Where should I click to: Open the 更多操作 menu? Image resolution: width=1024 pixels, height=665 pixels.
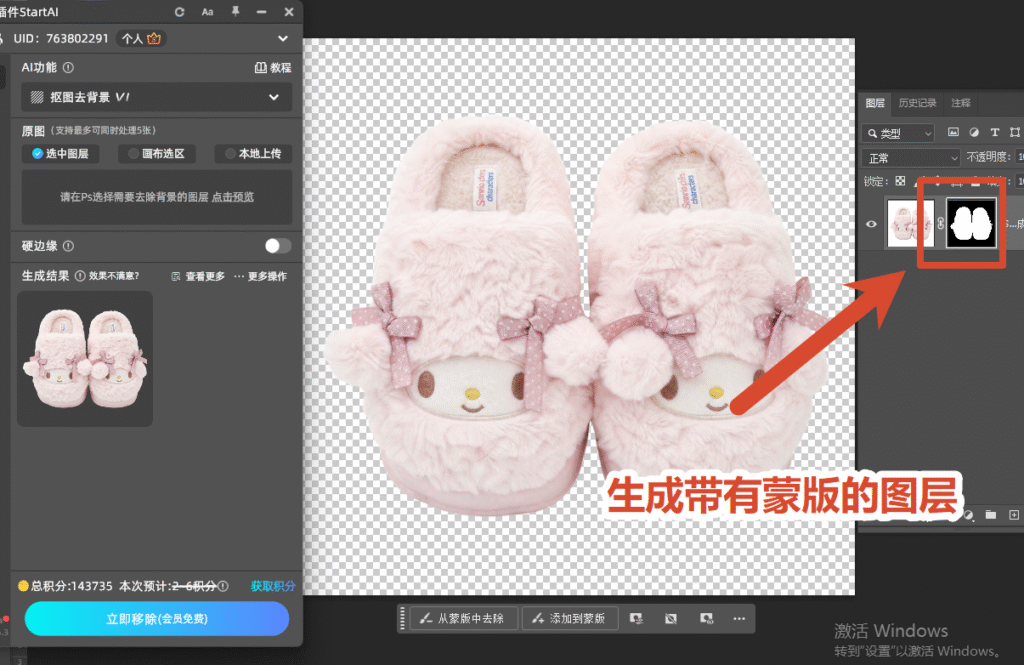point(261,276)
